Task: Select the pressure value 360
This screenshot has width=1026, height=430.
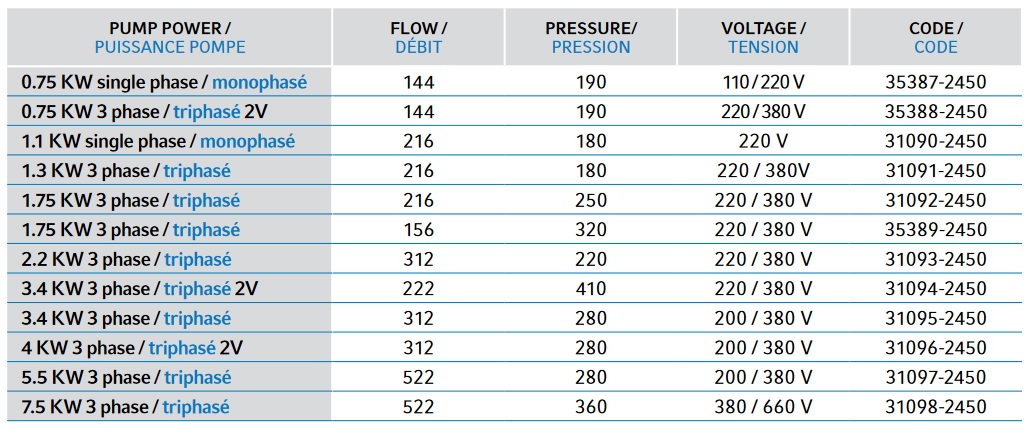Action: click(591, 407)
